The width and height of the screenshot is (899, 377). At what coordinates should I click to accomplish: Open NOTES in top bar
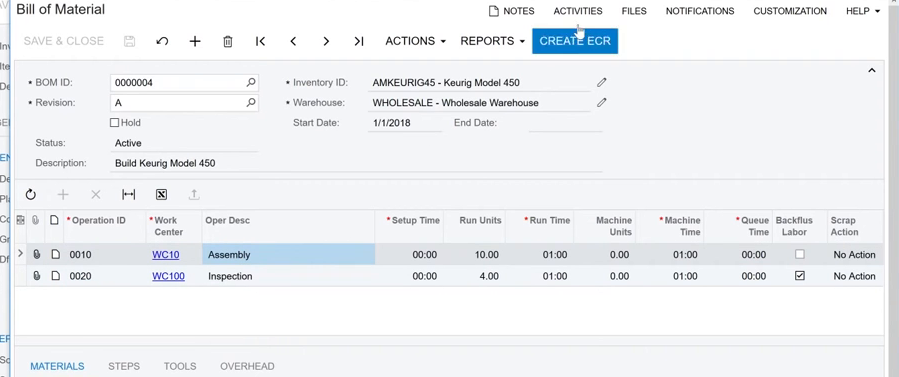coord(511,11)
